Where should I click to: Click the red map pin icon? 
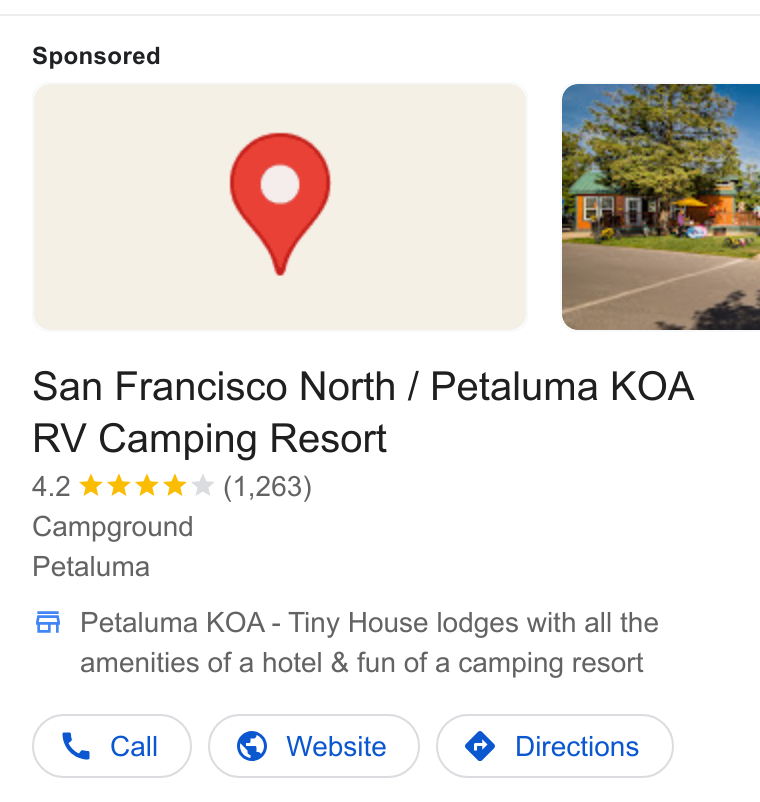(280, 204)
